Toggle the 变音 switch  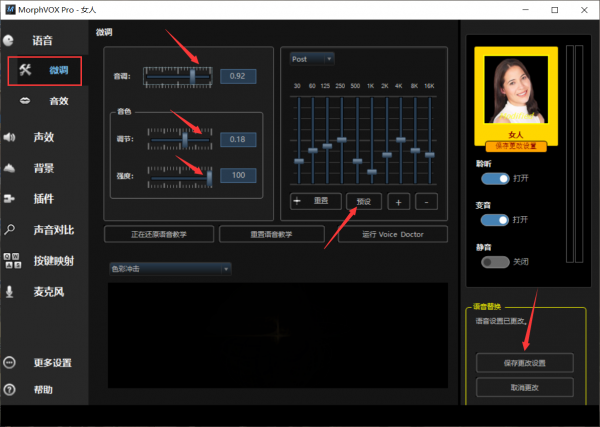pos(495,220)
